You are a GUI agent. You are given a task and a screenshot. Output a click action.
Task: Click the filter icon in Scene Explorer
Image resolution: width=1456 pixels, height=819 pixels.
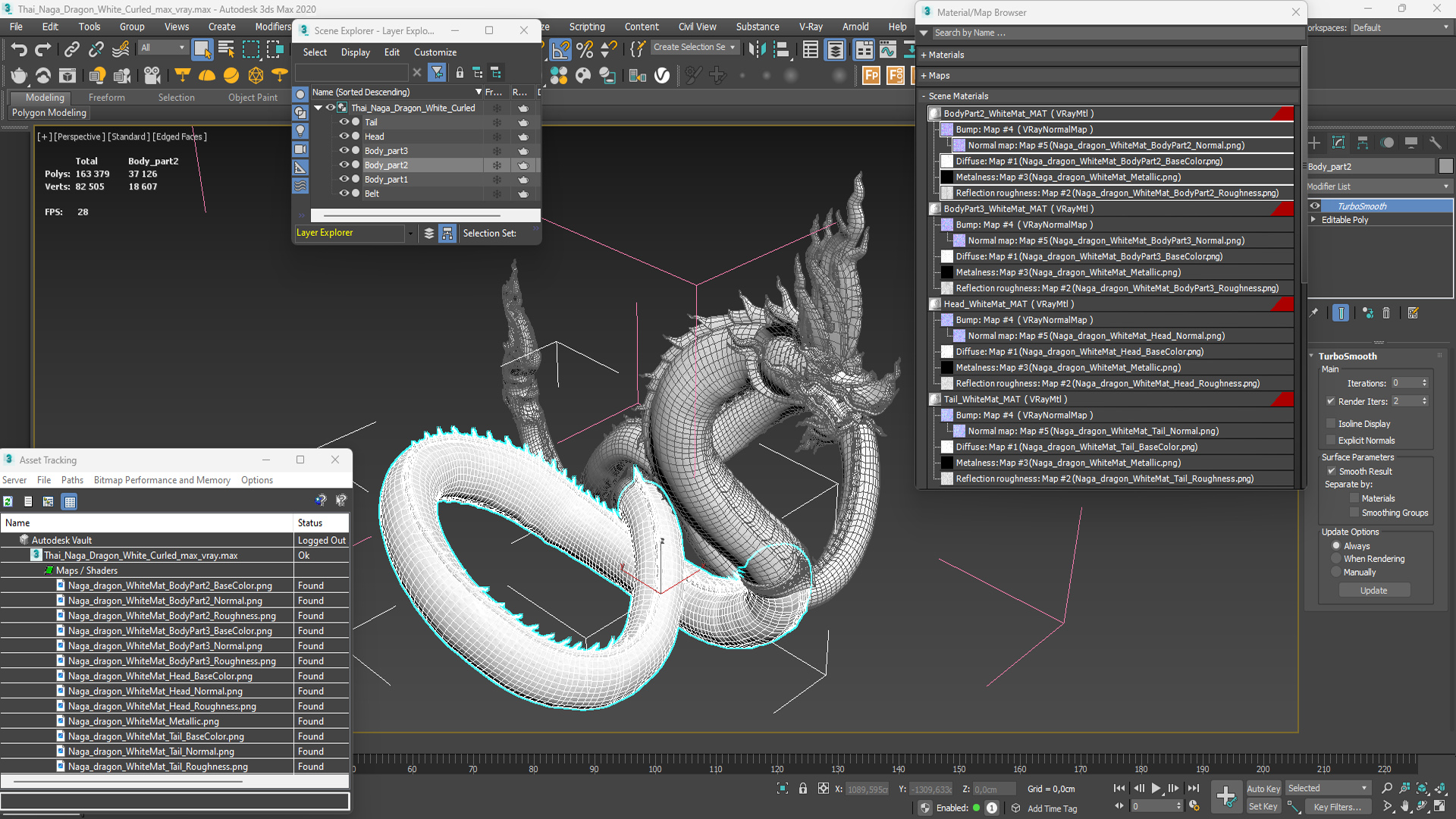click(437, 73)
